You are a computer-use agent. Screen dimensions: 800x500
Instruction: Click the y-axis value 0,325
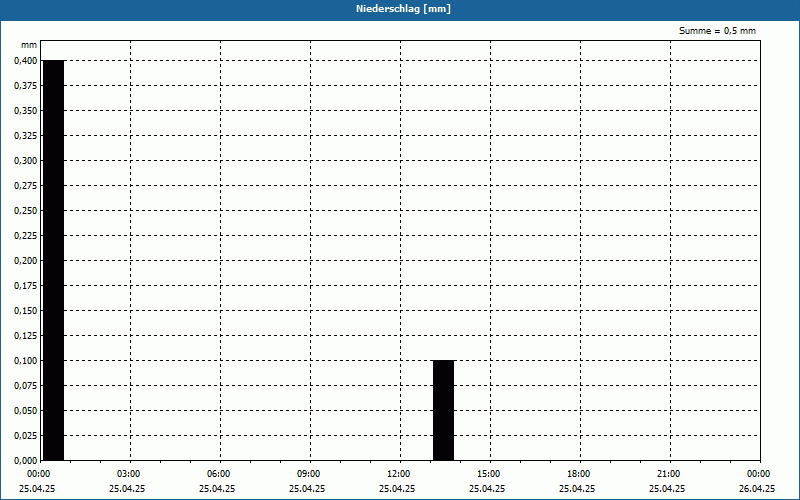pyautogui.click(x=26, y=136)
